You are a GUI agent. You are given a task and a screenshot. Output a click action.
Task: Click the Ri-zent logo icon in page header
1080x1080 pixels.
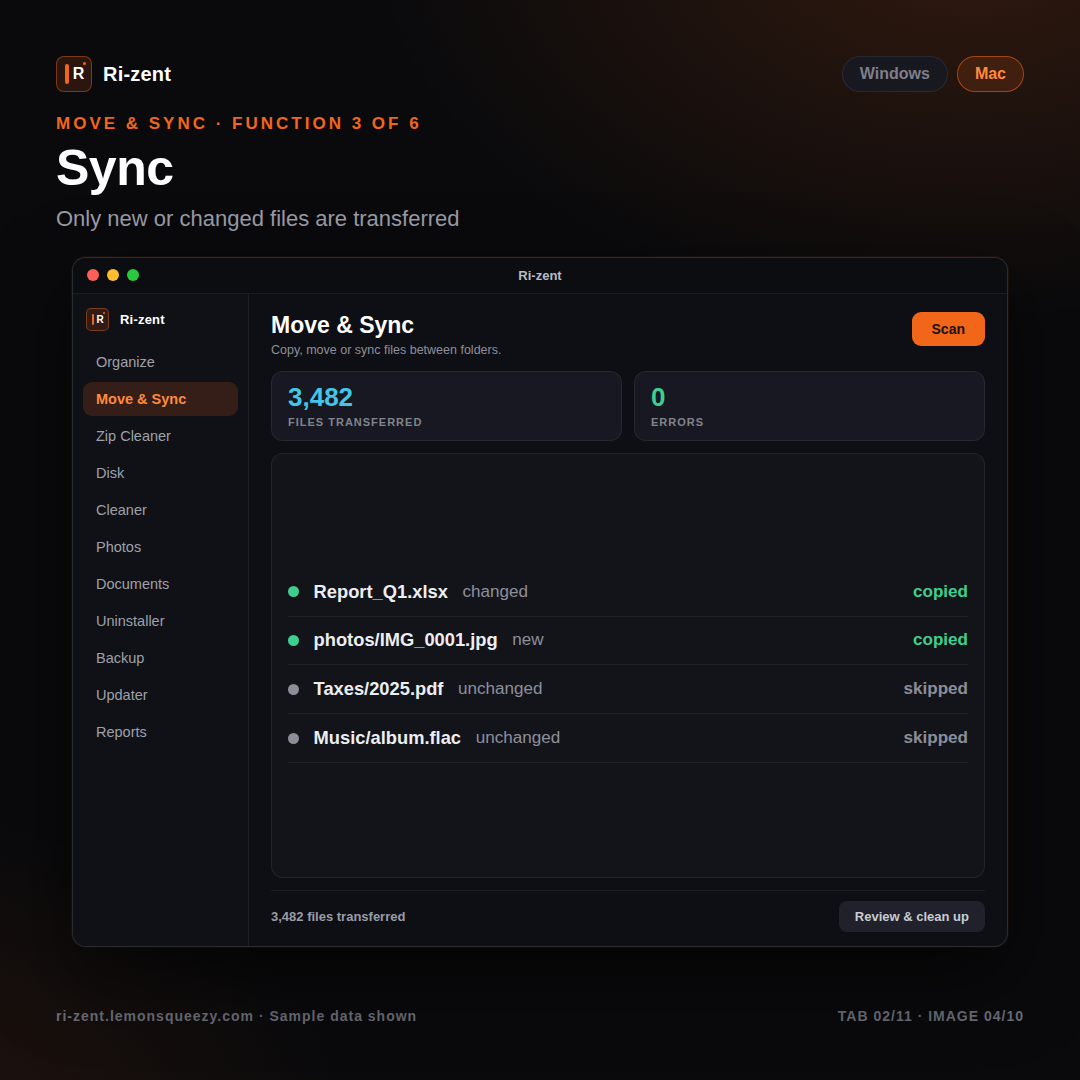[x=74, y=74]
